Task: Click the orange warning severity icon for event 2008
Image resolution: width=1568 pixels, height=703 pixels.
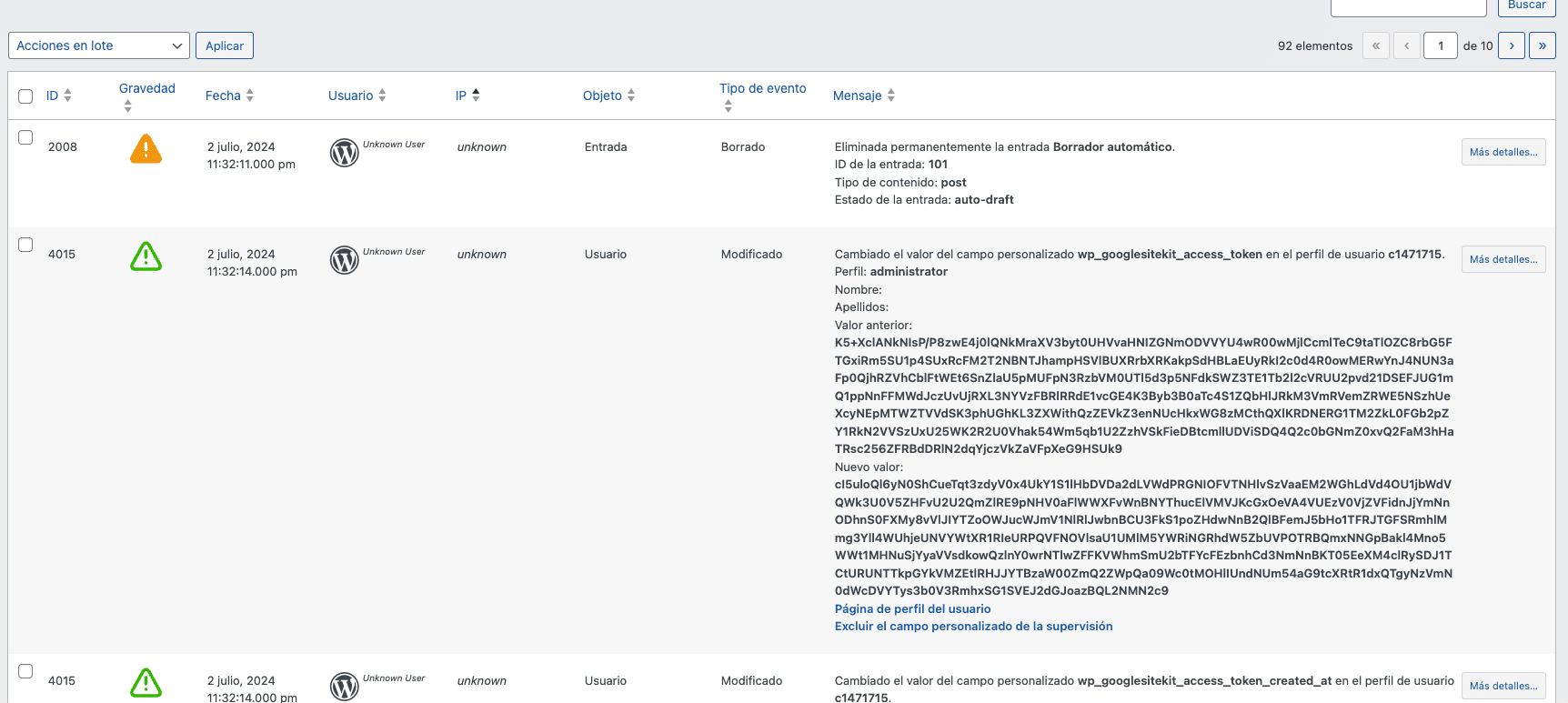Action: [x=146, y=149]
